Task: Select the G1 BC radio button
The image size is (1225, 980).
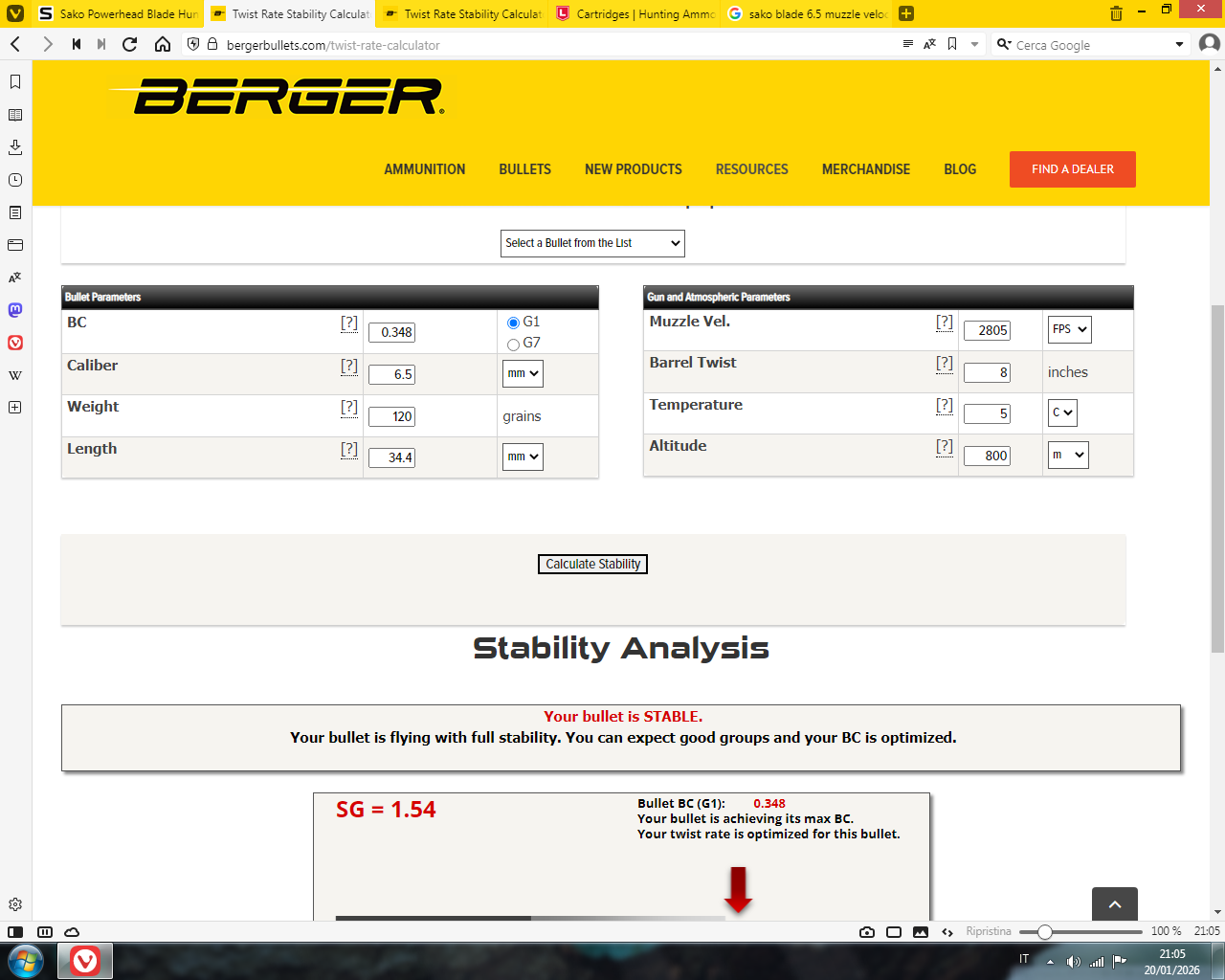Action: [514, 323]
